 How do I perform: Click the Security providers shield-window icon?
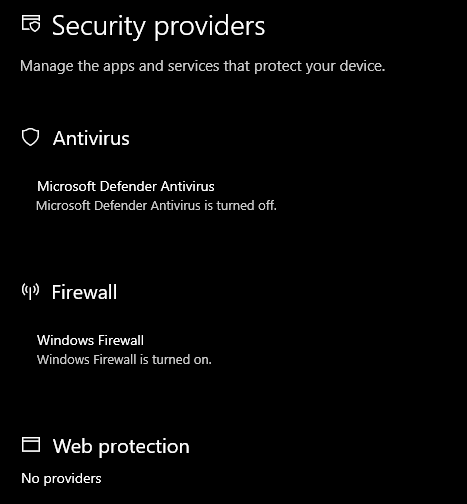pos(31,24)
